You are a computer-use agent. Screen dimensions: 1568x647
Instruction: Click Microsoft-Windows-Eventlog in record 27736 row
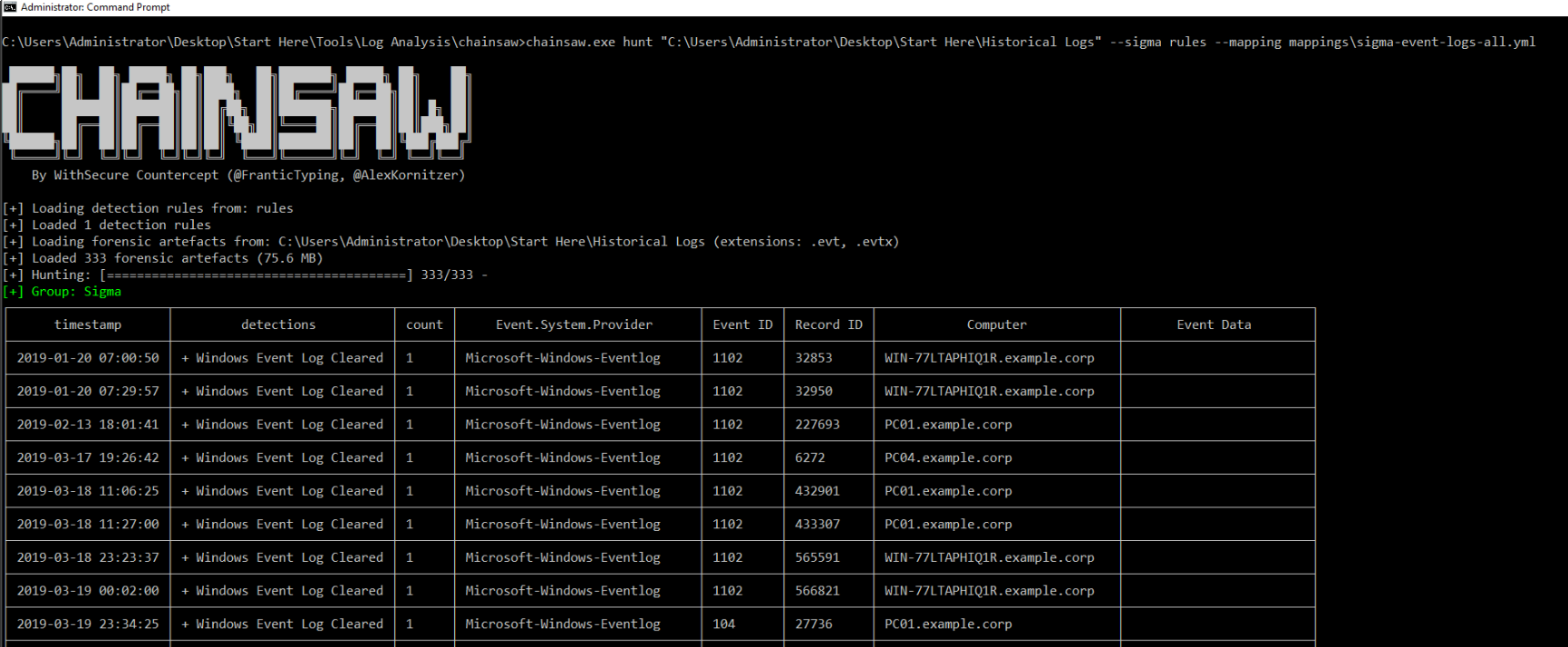click(x=563, y=623)
